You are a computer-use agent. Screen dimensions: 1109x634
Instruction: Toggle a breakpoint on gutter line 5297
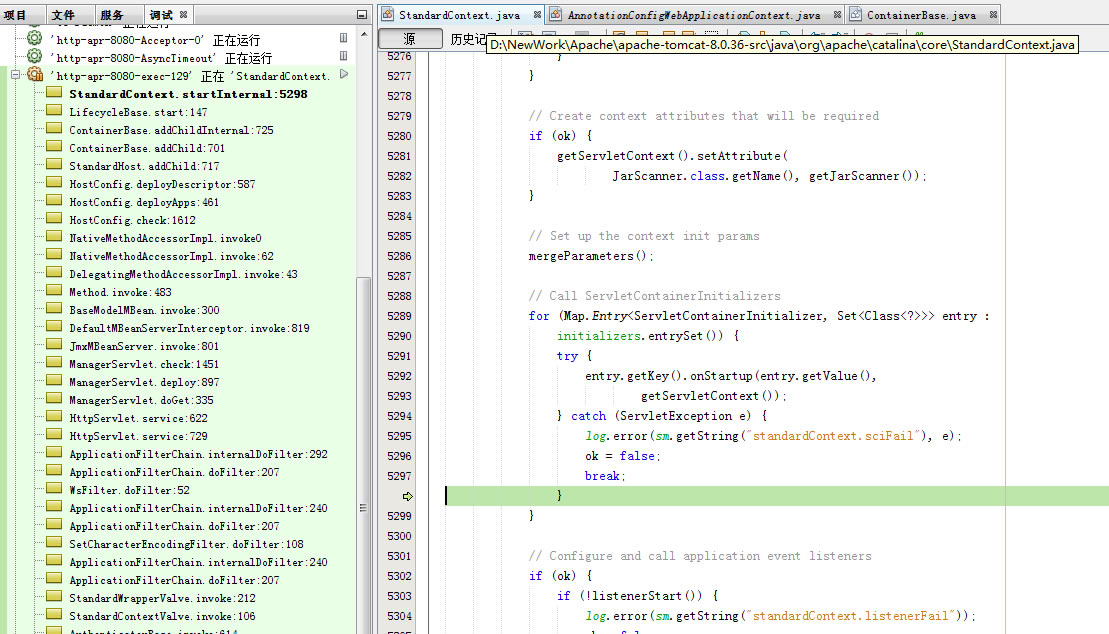point(400,476)
